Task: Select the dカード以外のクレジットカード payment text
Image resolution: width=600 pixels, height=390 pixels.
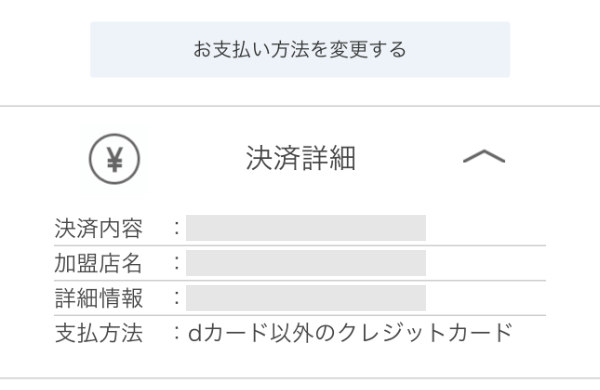Action: click(x=350, y=333)
